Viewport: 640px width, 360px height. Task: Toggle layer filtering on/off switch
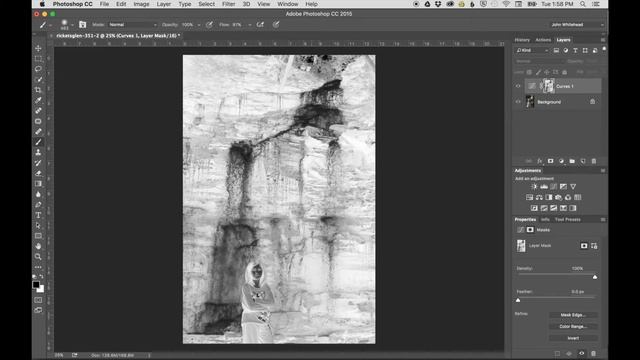[x=604, y=49]
